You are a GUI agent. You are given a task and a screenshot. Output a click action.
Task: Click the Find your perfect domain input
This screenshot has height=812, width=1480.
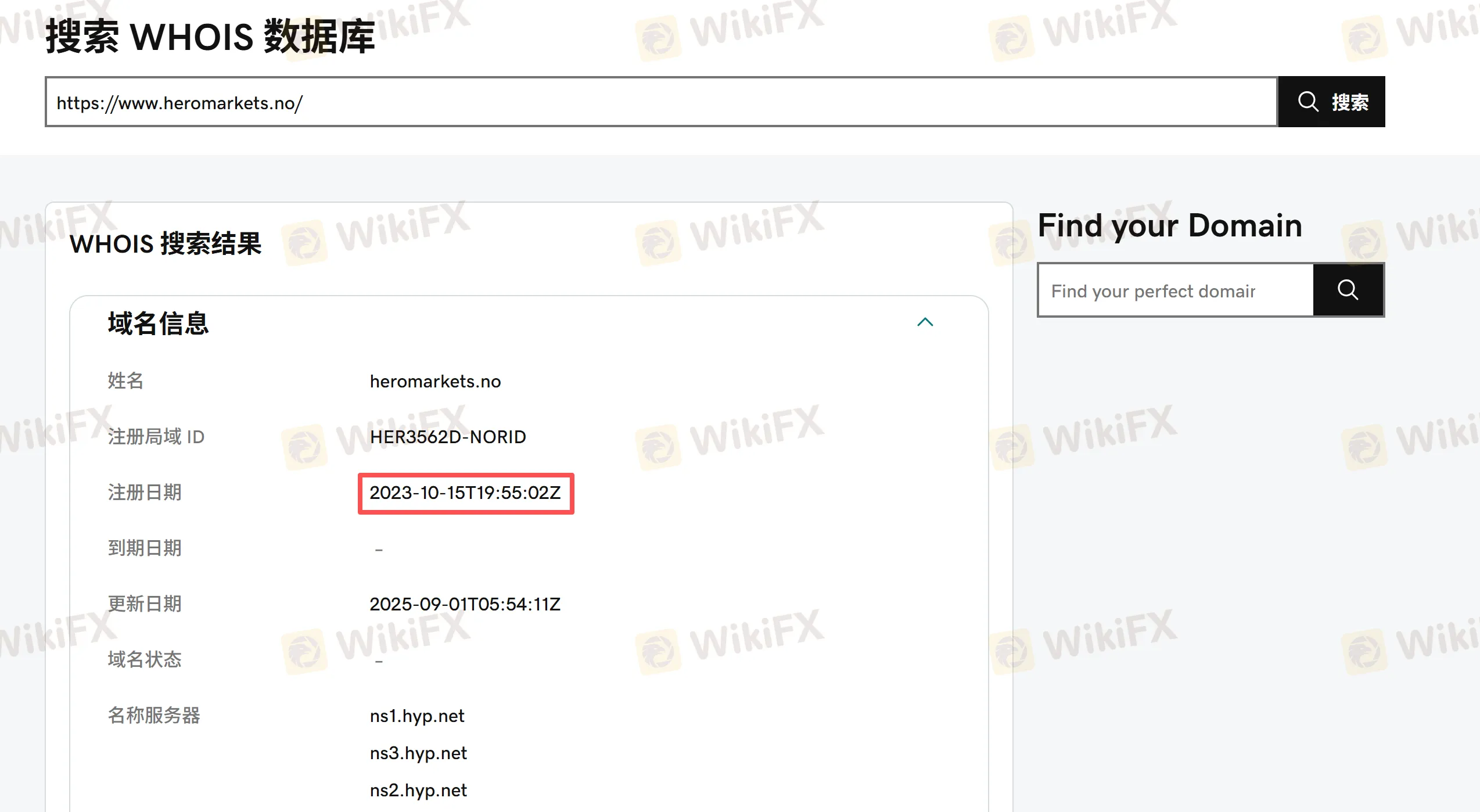click(x=1176, y=290)
